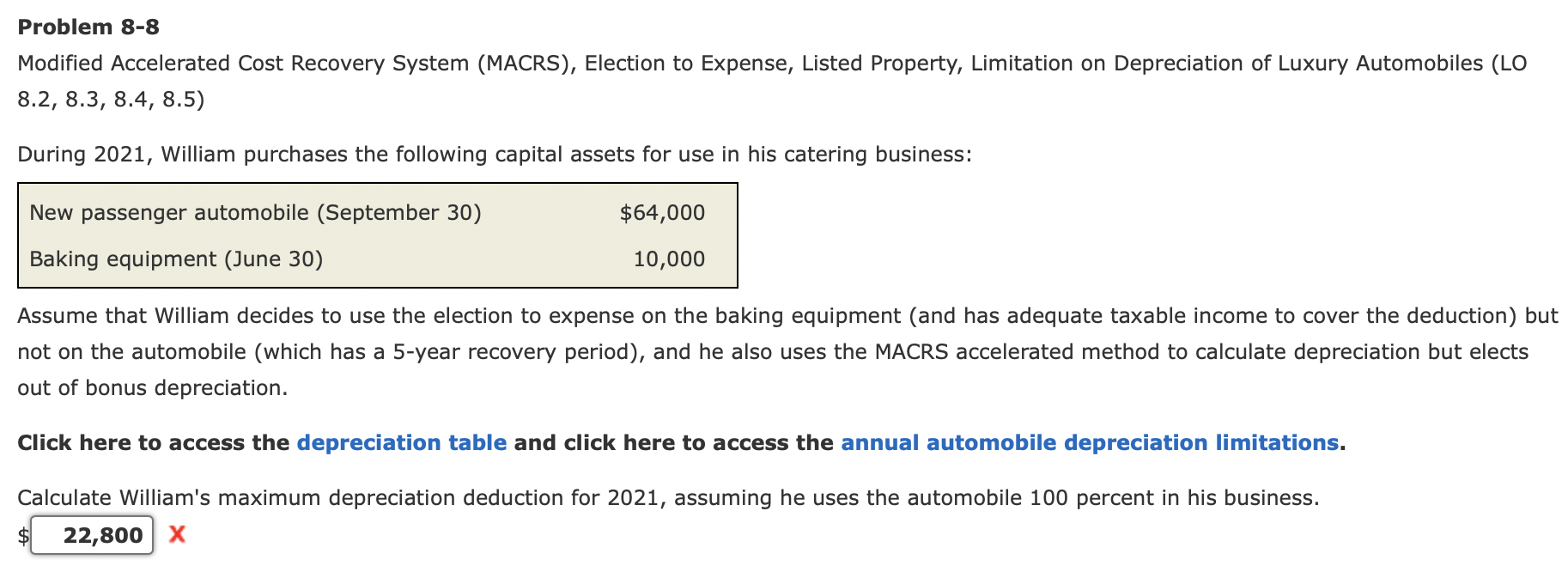The image size is (1568, 572).
Task: Click the dollar sign beside the answer box
Action: [x=23, y=534]
